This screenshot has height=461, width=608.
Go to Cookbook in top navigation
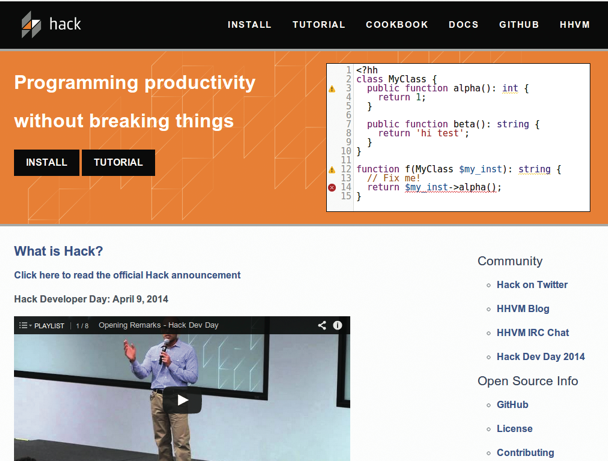pos(396,24)
